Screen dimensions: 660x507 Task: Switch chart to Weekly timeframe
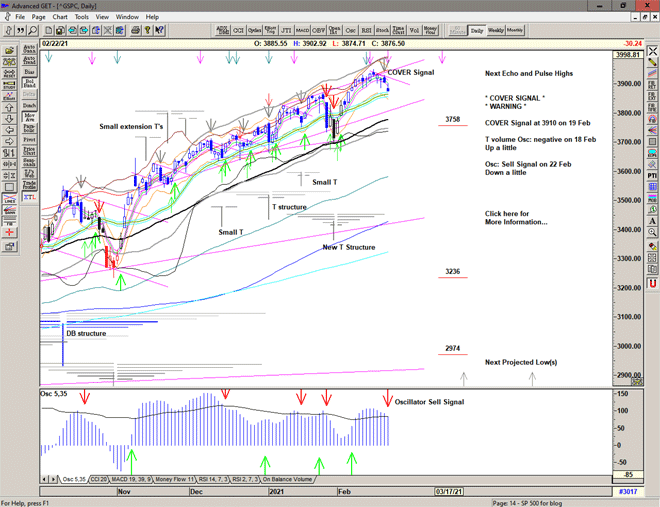pyautogui.click(x=496, y=31)
